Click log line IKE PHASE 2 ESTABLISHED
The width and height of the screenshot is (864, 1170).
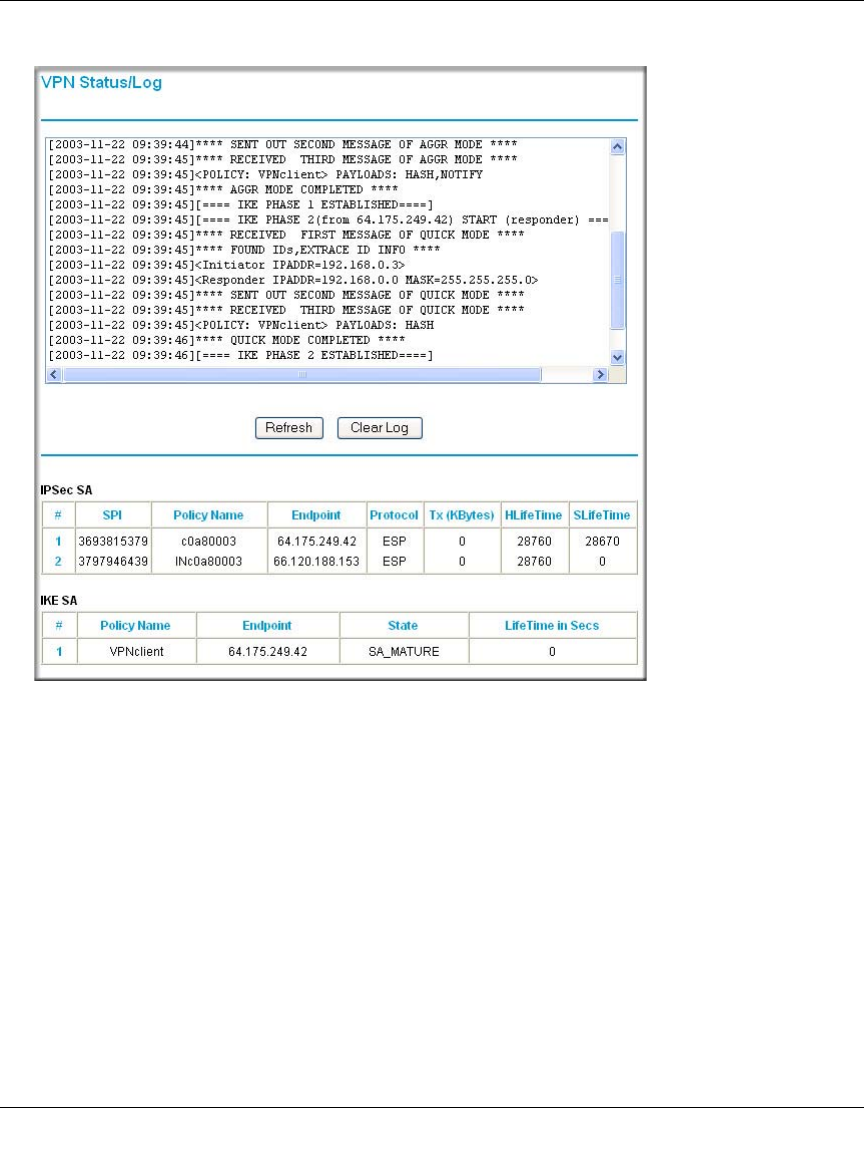[240, 355]
